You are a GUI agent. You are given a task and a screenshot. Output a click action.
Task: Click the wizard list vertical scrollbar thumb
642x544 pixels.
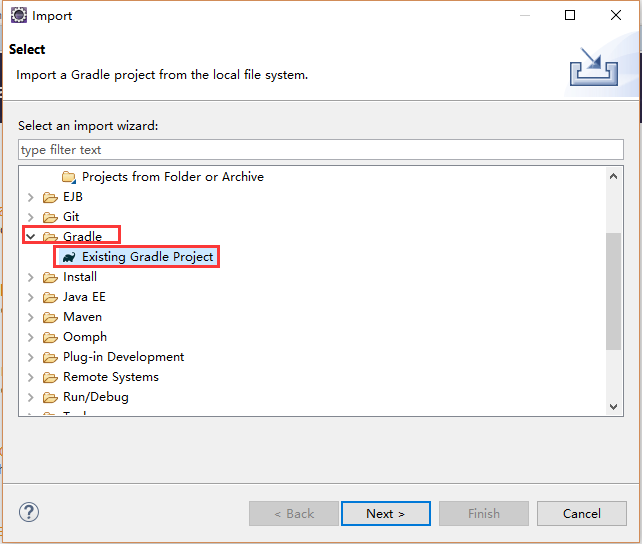(614, 290)
